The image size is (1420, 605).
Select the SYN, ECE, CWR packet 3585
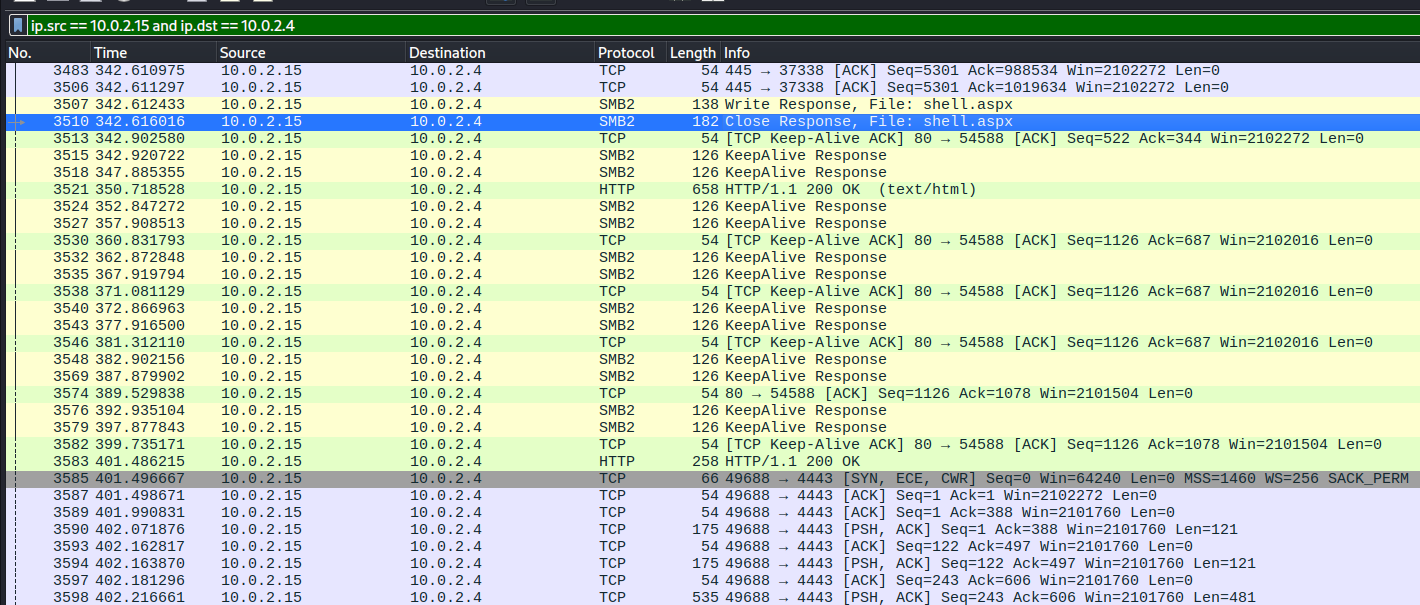(712, 479)
